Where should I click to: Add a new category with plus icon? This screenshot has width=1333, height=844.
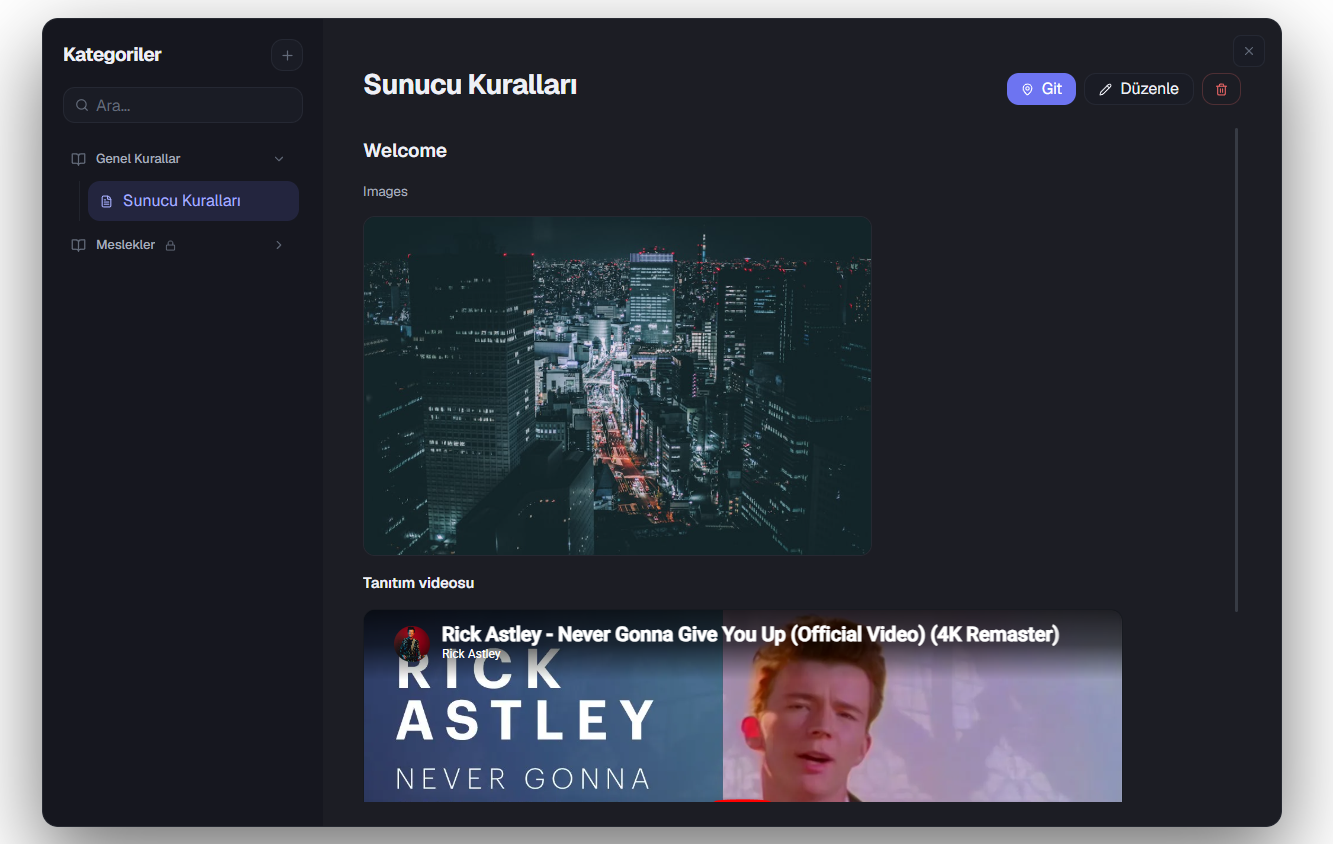point(287,55)
